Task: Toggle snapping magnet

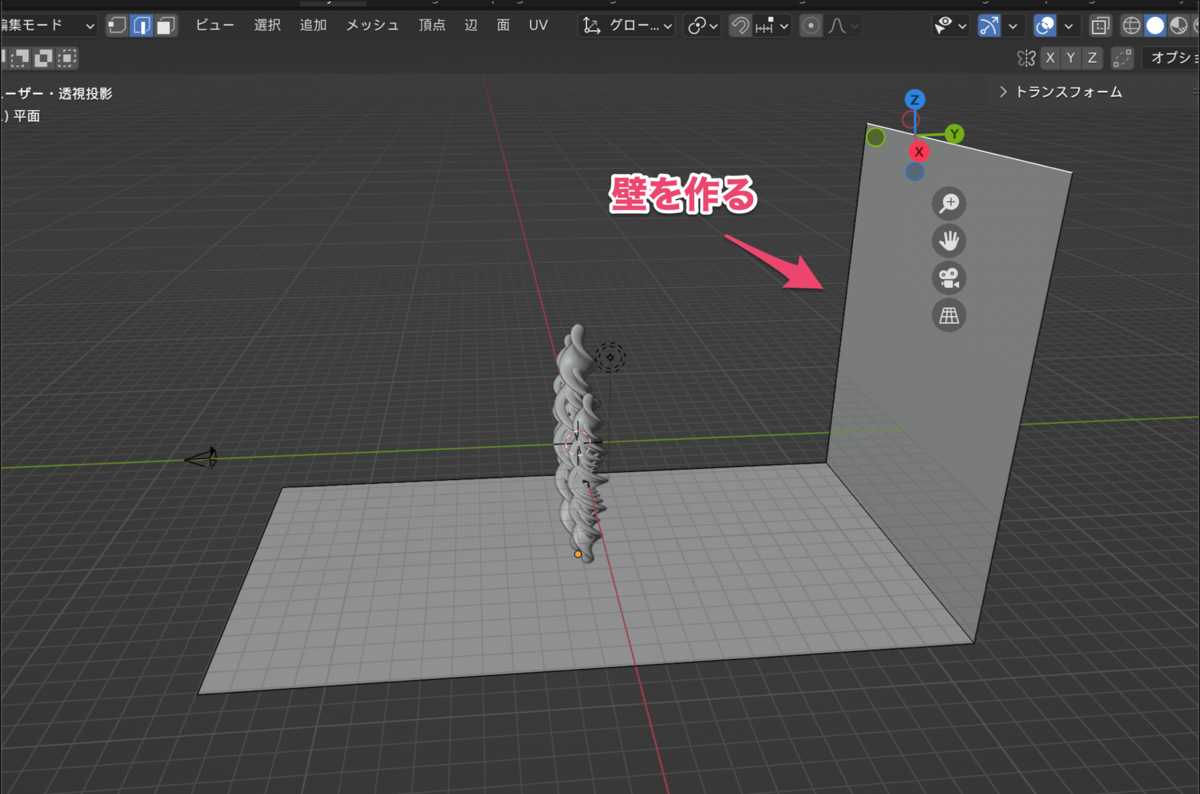Action: 740,25
